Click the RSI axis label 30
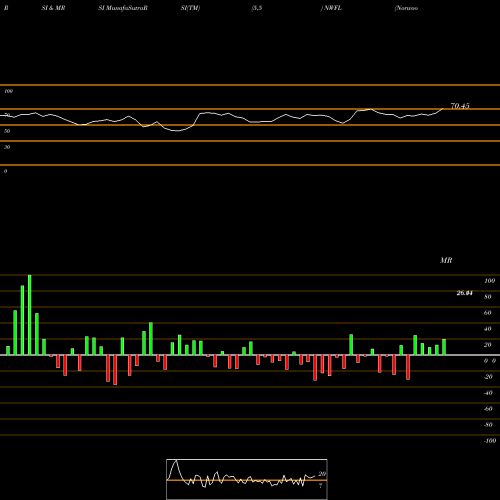 pyautogui.click(x=7, y=147)
